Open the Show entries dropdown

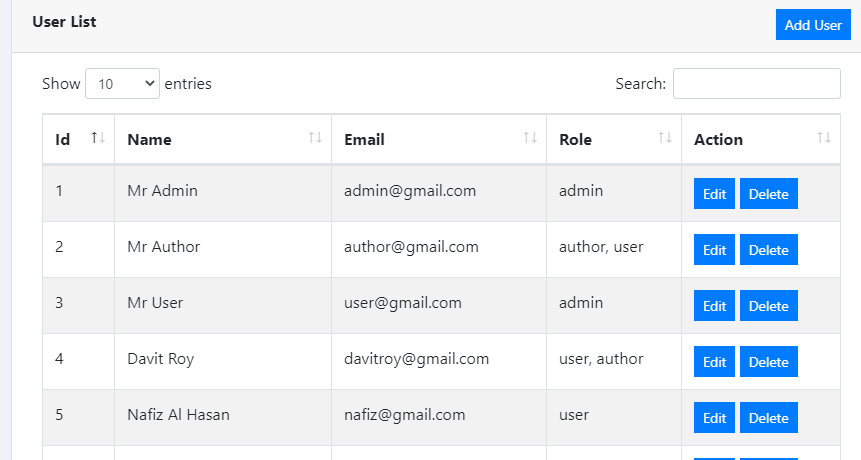click(x=122, y=84)
